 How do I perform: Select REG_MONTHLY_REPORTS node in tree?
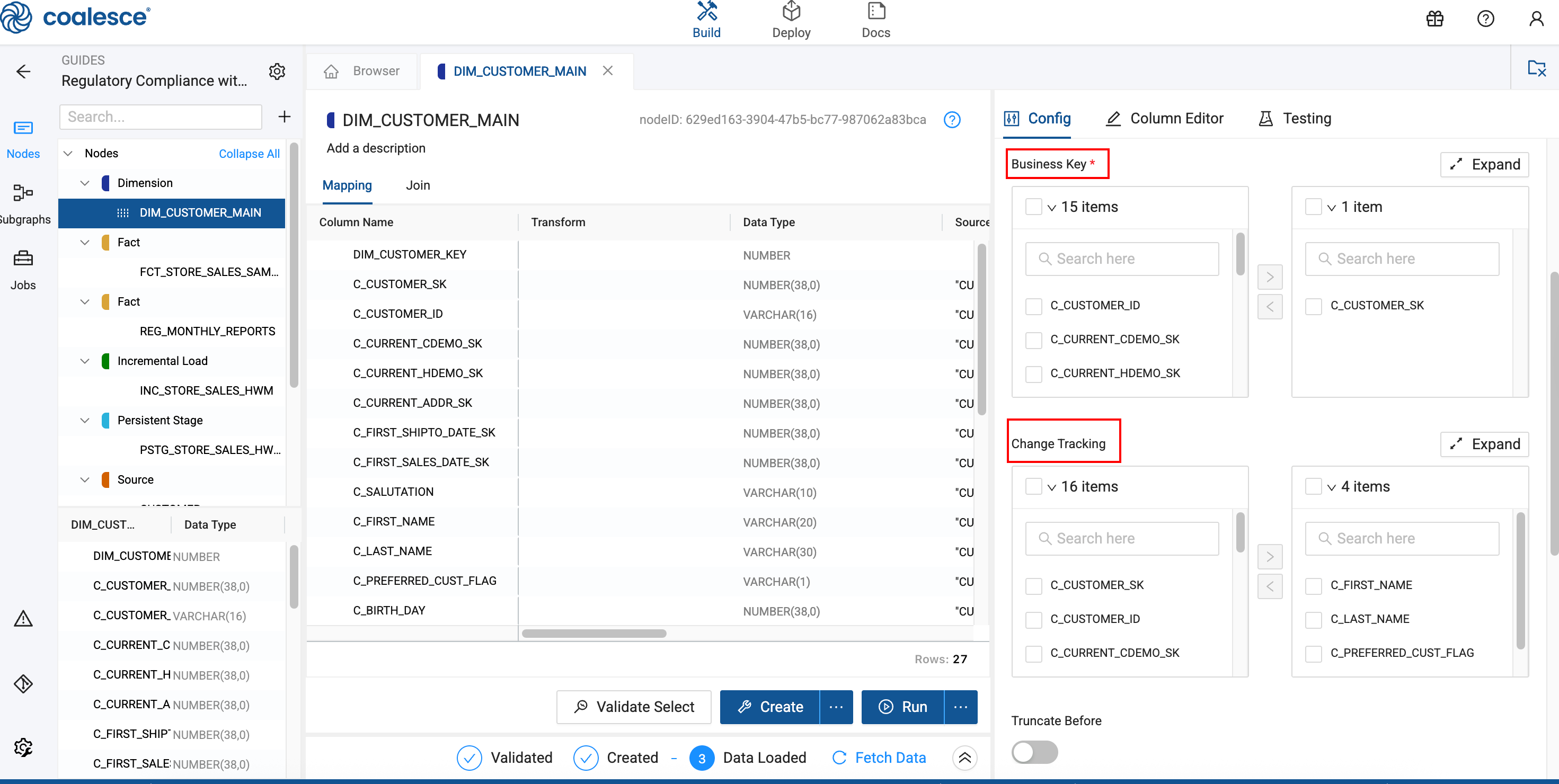[x=207, y=331]
